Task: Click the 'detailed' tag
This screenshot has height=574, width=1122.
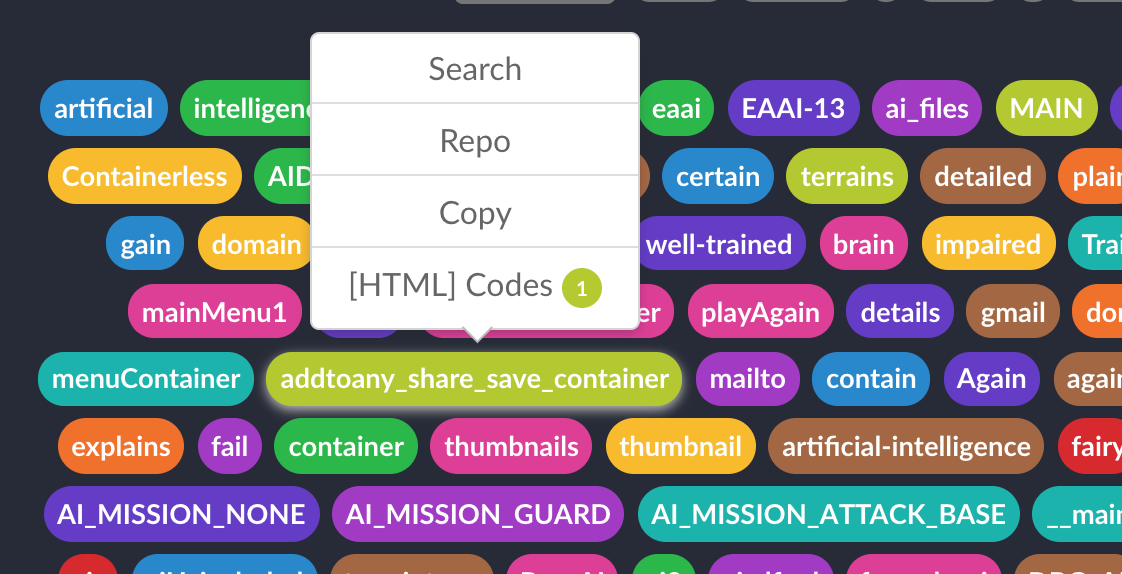Action: coord(982,176)
